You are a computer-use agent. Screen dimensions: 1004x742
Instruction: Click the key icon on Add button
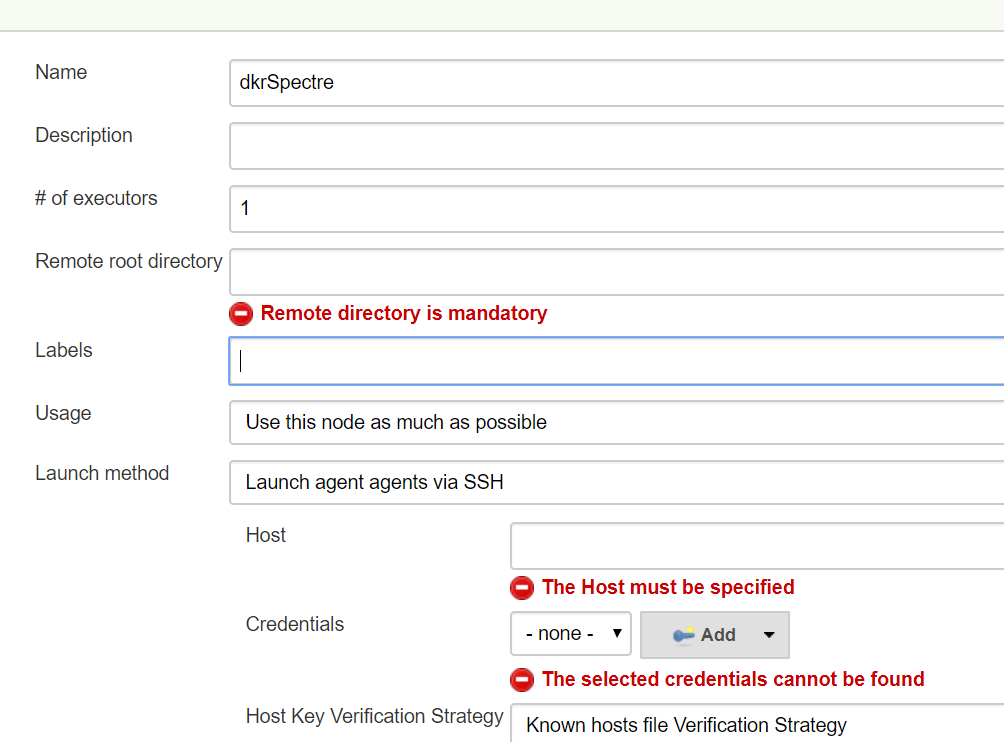[x=684, y=635]
